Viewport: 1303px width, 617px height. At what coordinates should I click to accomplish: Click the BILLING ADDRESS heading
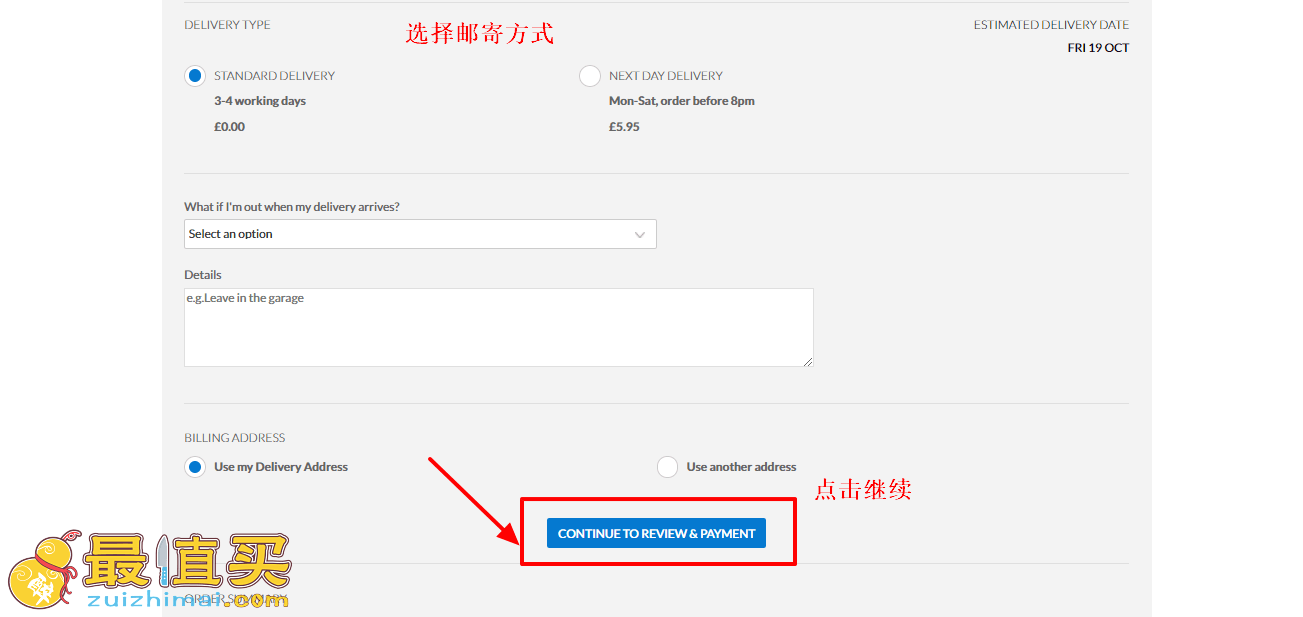point(235,438)
